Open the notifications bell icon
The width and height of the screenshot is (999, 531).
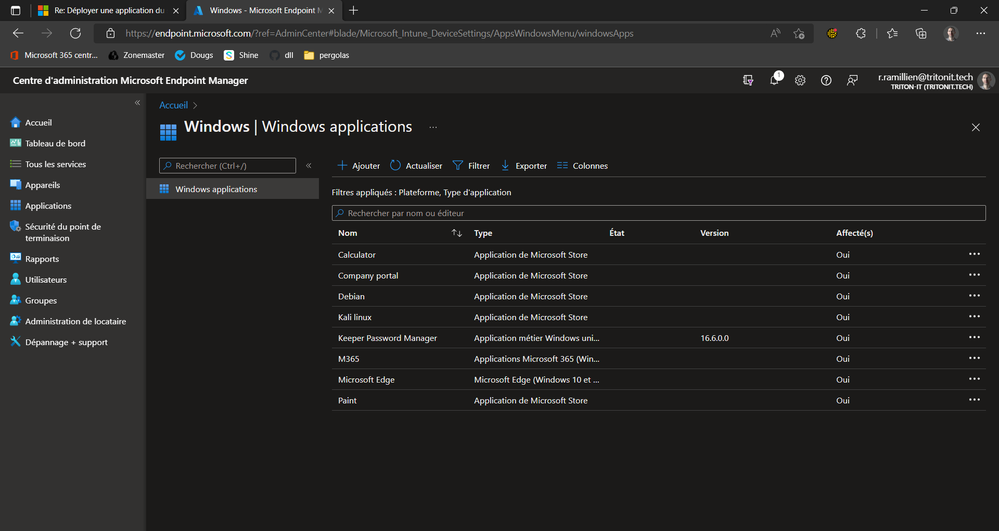(775, 80)
